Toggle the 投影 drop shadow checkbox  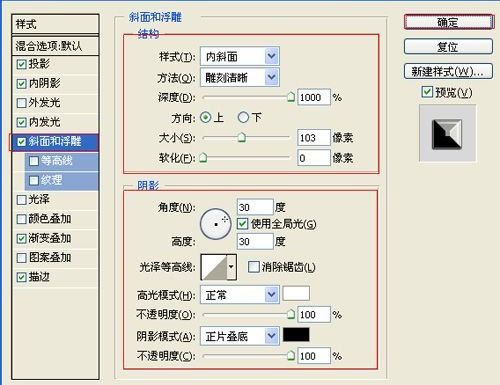coord(21,64)
